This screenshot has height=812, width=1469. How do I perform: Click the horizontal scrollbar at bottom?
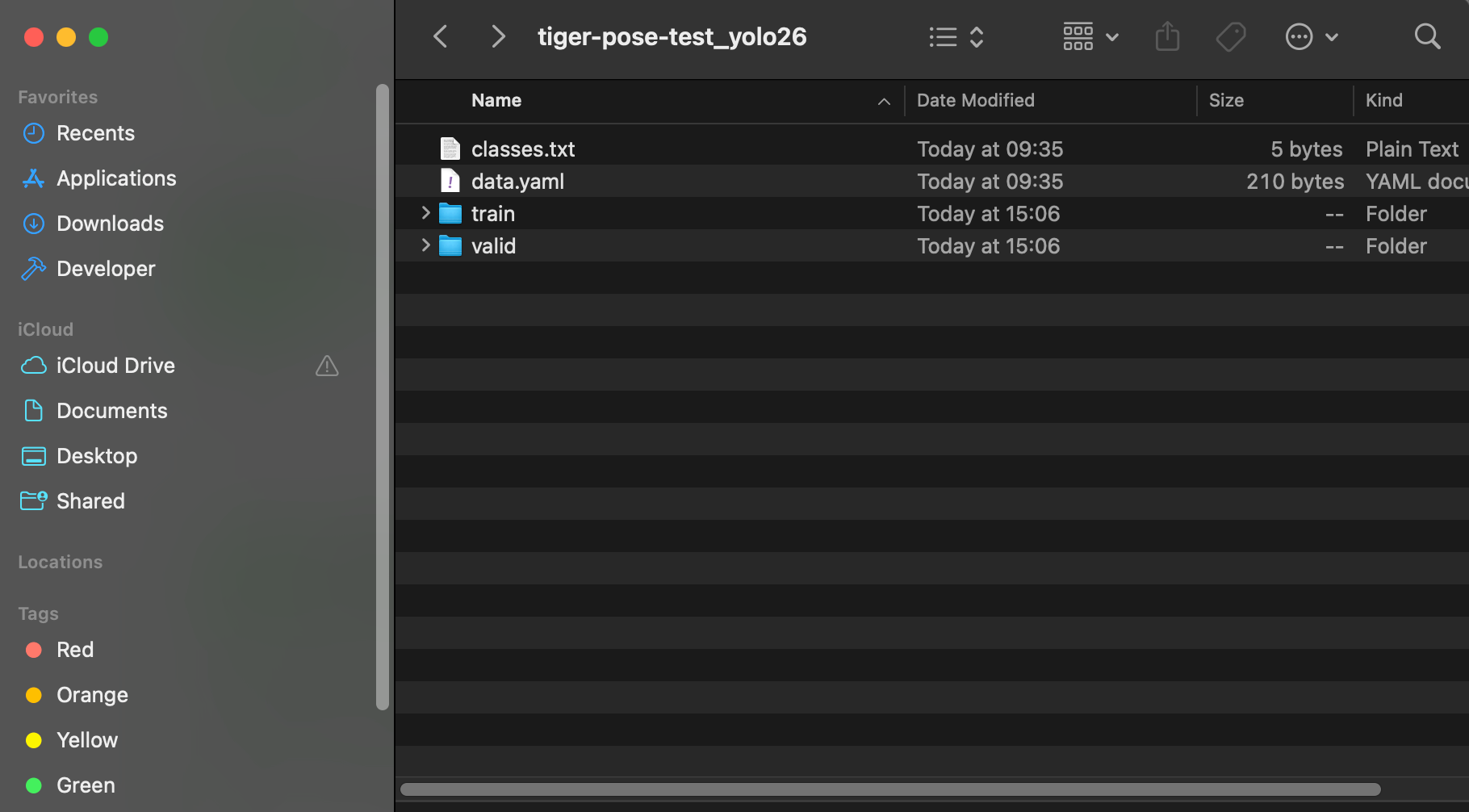(889, 789)
